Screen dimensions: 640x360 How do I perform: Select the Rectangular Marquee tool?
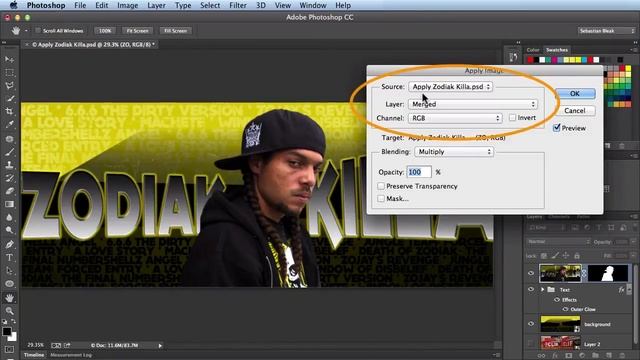[9, 73]
